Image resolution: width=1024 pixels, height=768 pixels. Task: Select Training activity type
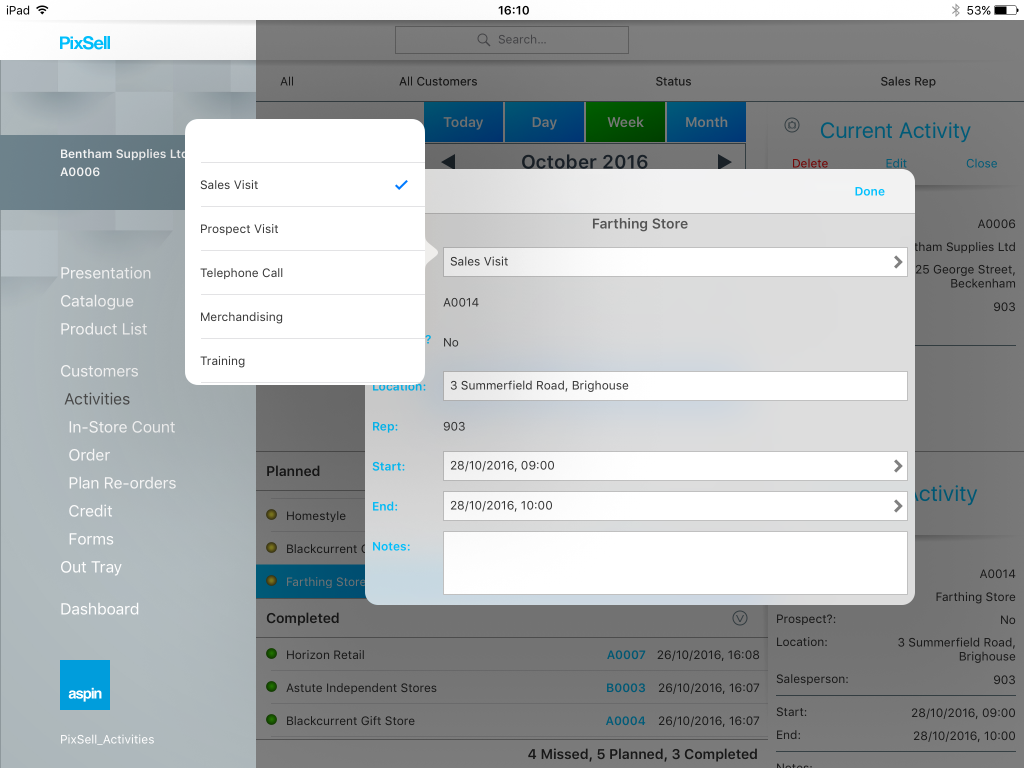click(x=304, y=360)
